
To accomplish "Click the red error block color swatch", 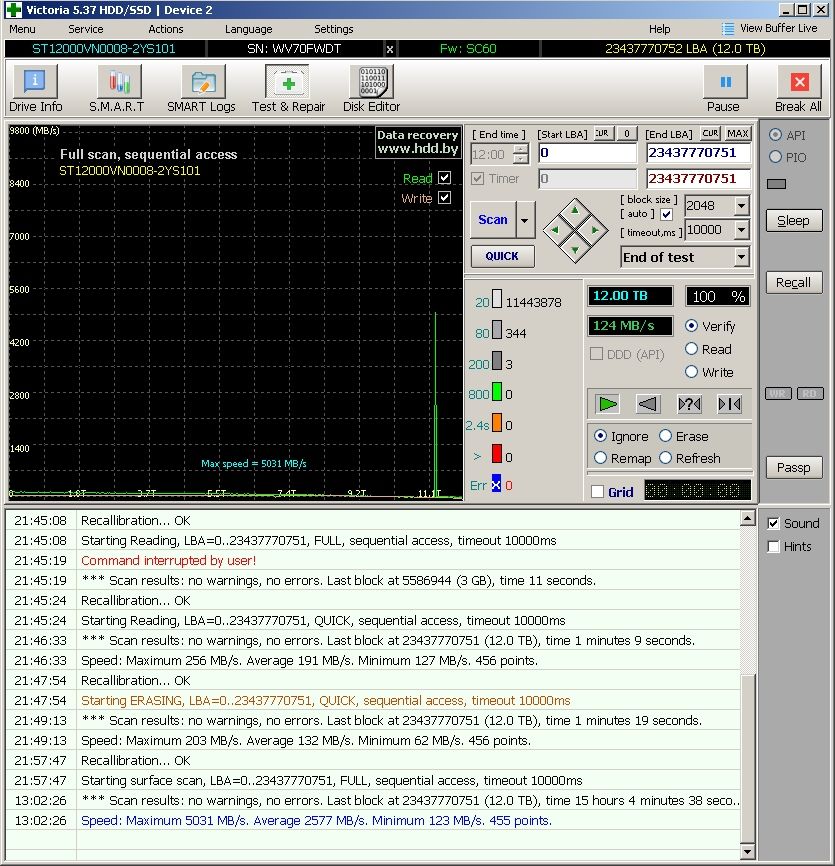I will (496, 454).
